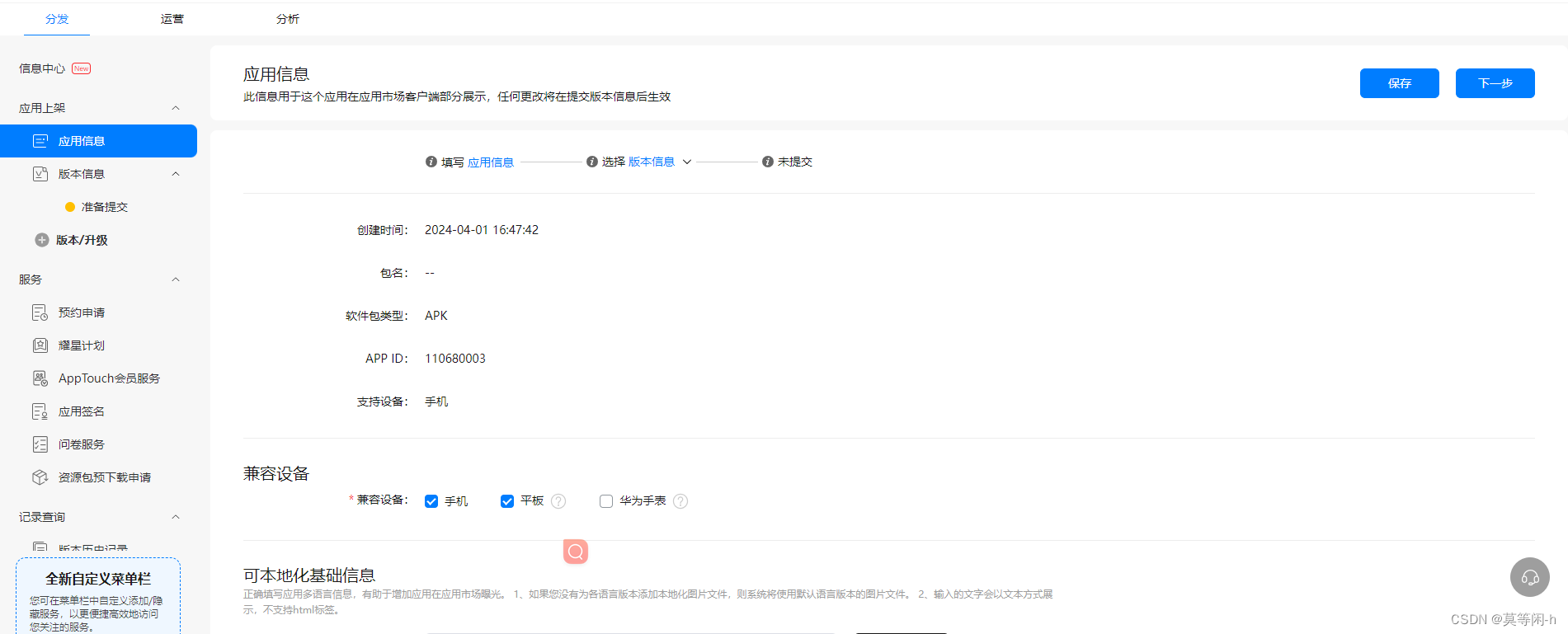Open 预约申请 service entry
This screenshot has height=634, width=1568.
coord(82,312)
